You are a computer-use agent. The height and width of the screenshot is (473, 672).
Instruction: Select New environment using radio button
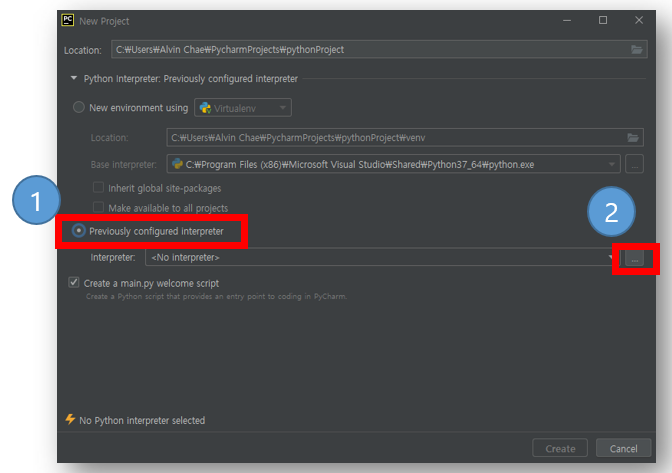pyautogui.click(x=79, y=107)
